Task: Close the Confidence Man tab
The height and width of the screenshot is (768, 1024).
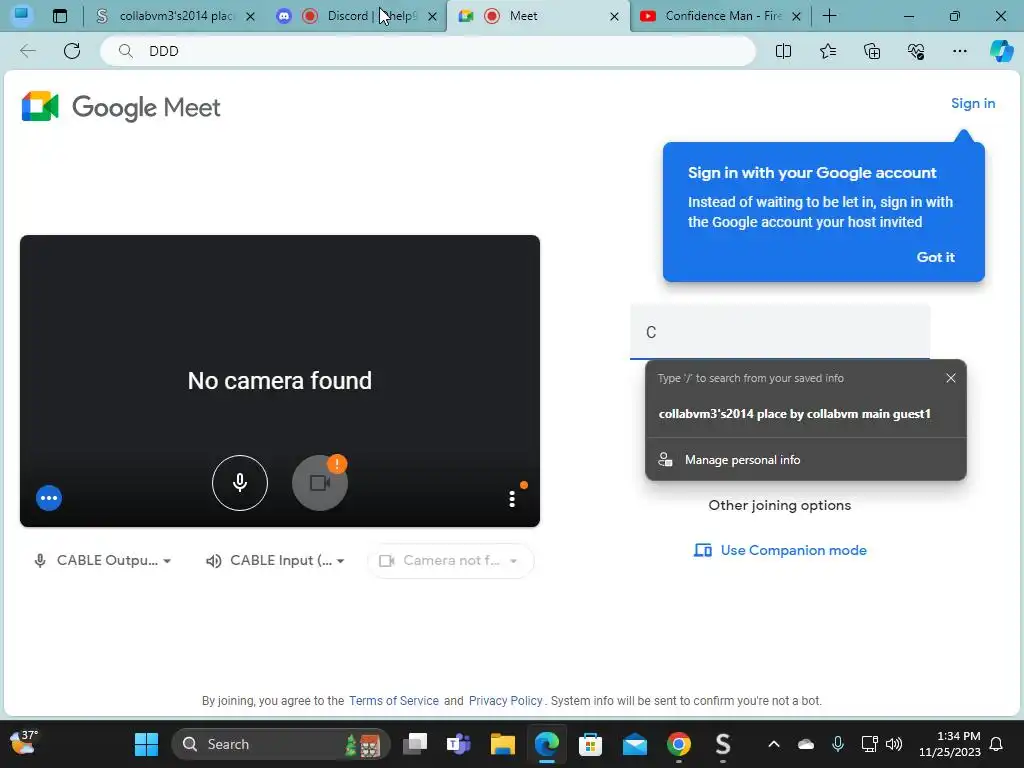Action: click(796, 16)
